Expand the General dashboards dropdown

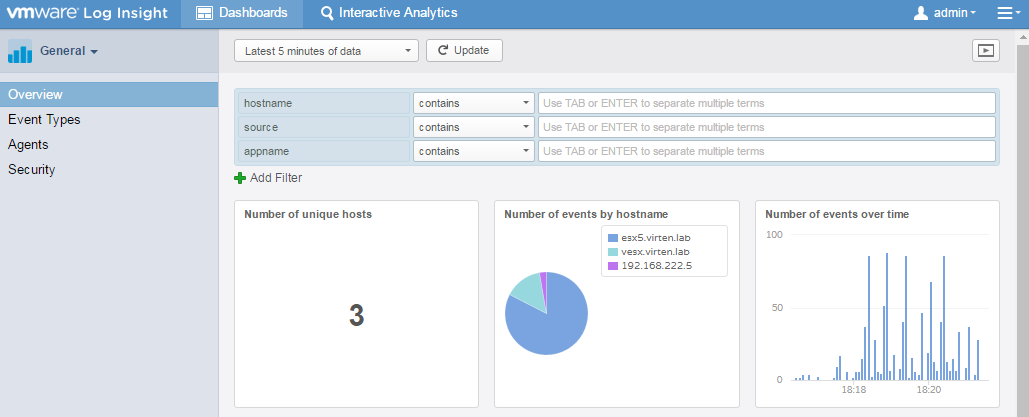[69, 51]
